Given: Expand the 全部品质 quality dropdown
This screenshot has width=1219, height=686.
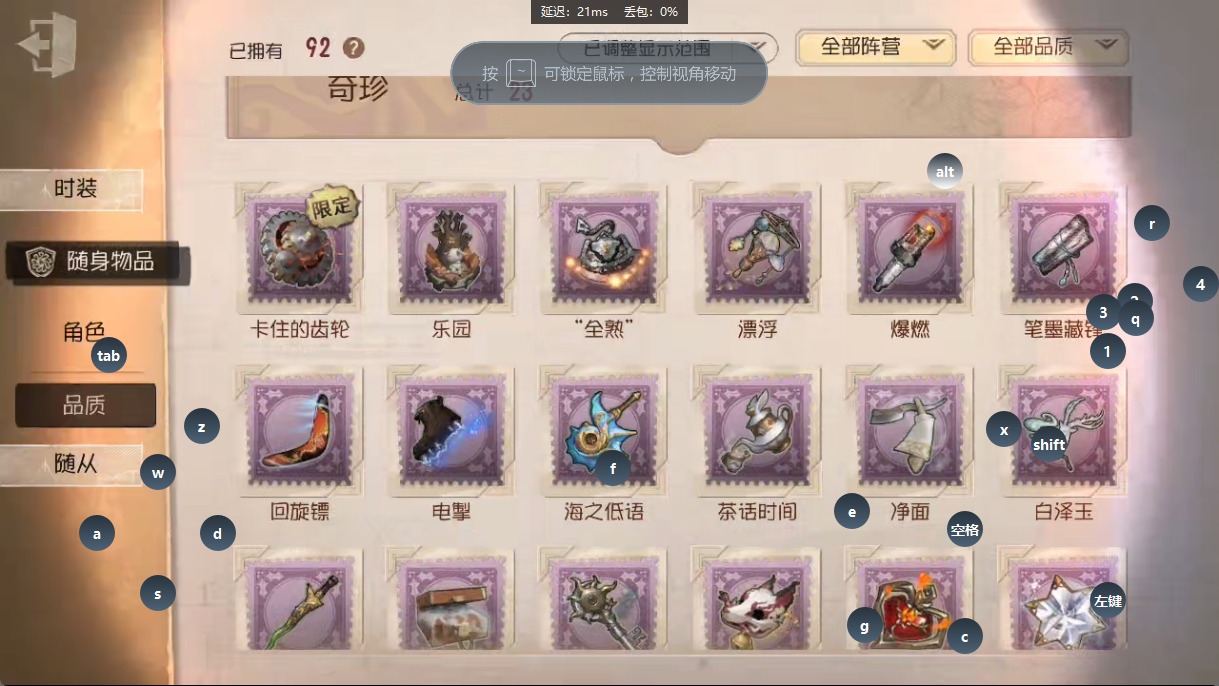Looking at the screenshot, I should click(1047, 47).
